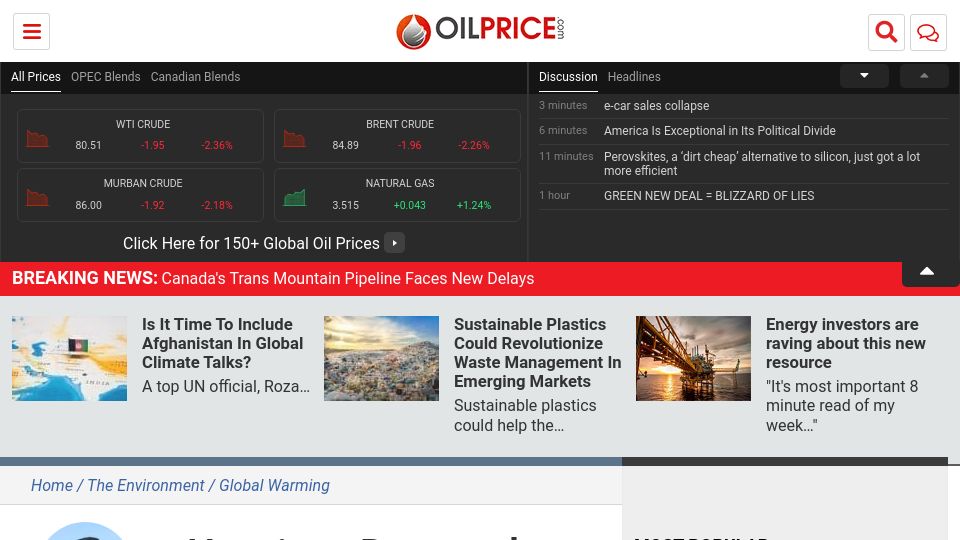Click the Murban Crude red chart icon
The image size is (960, 540).
pyautogui.click(x=37, y=198)
